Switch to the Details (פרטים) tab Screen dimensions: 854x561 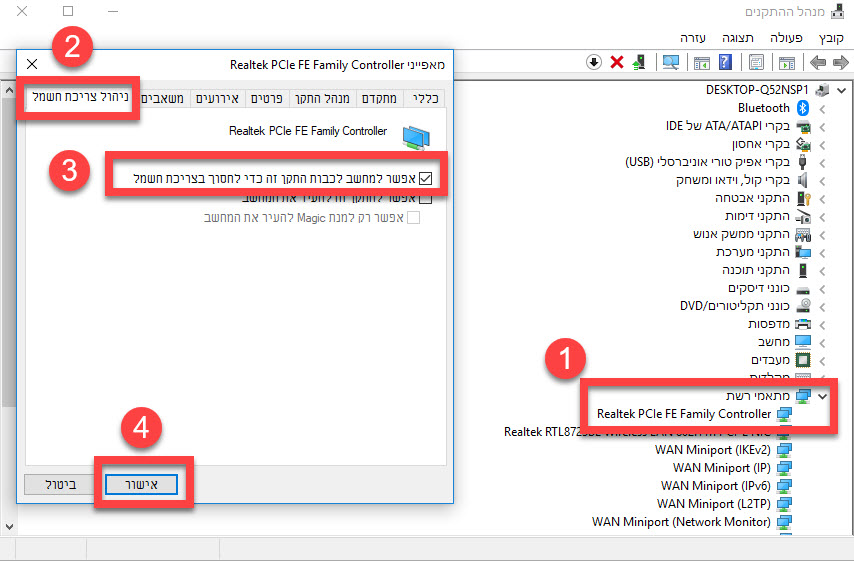(x=267, y=99)
